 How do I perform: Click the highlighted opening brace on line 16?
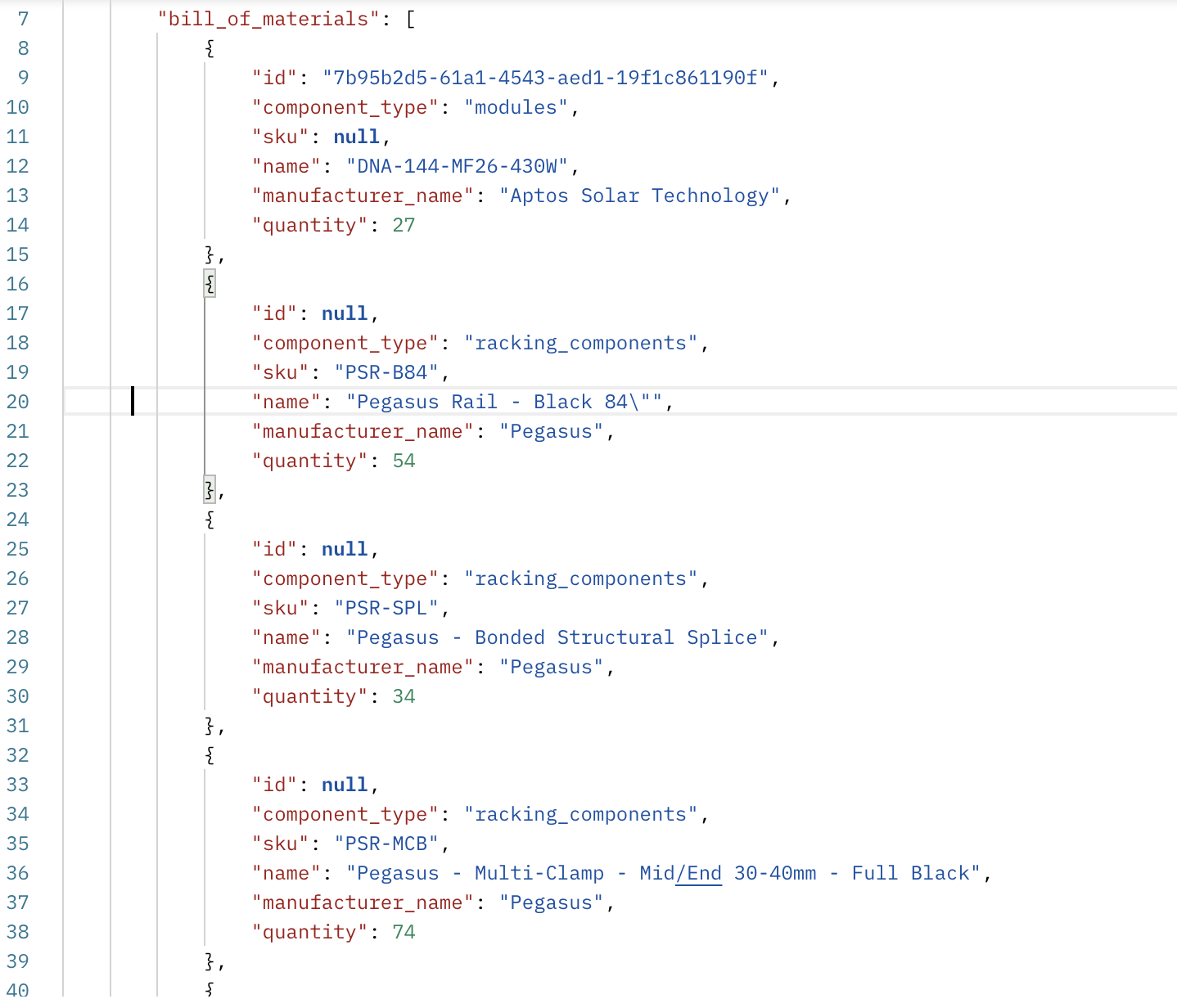coord(210,284)
